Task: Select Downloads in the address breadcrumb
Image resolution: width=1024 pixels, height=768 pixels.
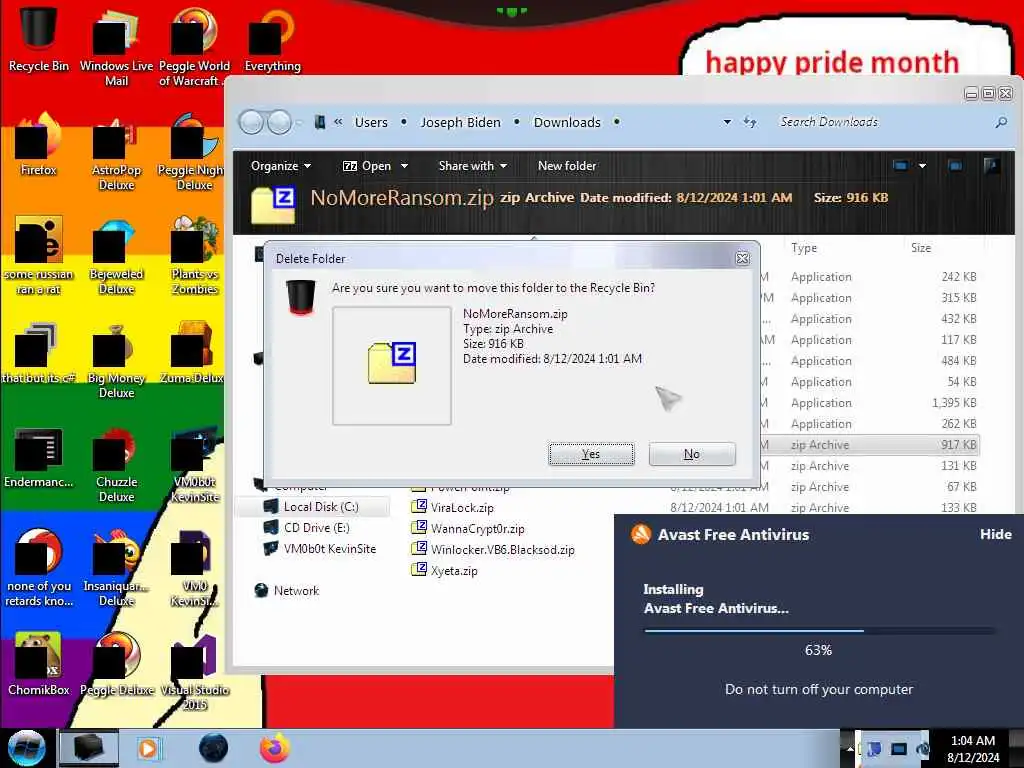Action: click(567, 122)
